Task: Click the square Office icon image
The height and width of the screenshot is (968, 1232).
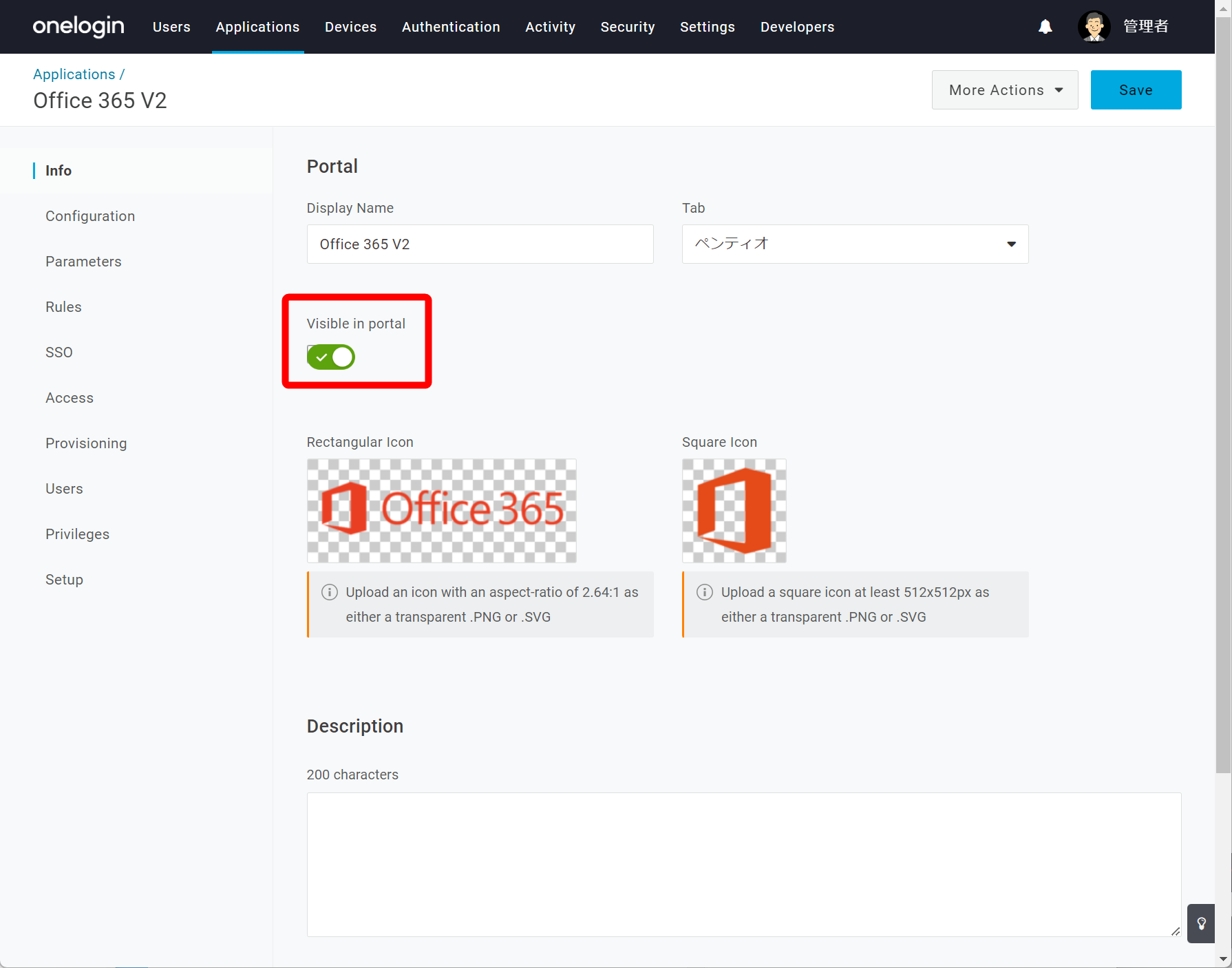Action: [x=734, y=511]
